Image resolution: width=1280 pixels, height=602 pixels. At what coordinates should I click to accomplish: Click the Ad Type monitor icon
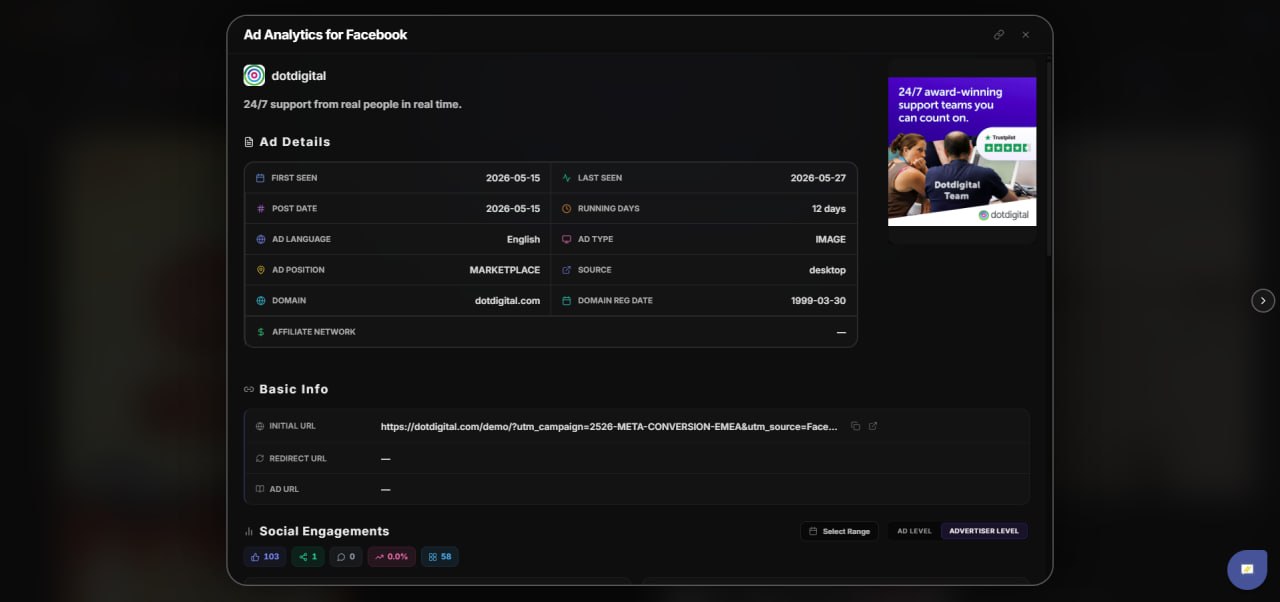tap(567, 240)
